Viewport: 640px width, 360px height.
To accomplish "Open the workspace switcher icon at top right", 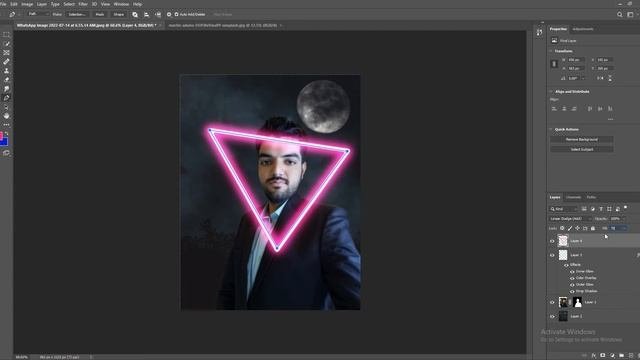I will click(x=631, y=14).
